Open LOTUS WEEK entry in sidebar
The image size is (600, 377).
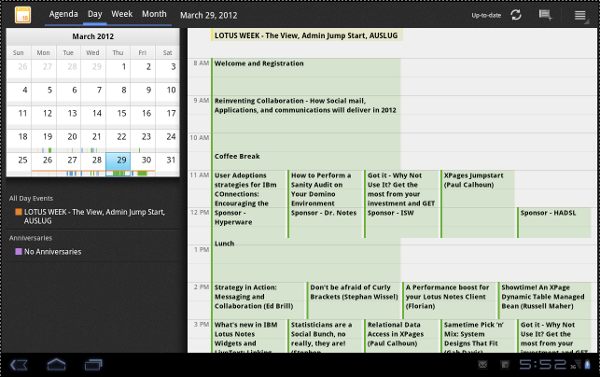point(94,216)
